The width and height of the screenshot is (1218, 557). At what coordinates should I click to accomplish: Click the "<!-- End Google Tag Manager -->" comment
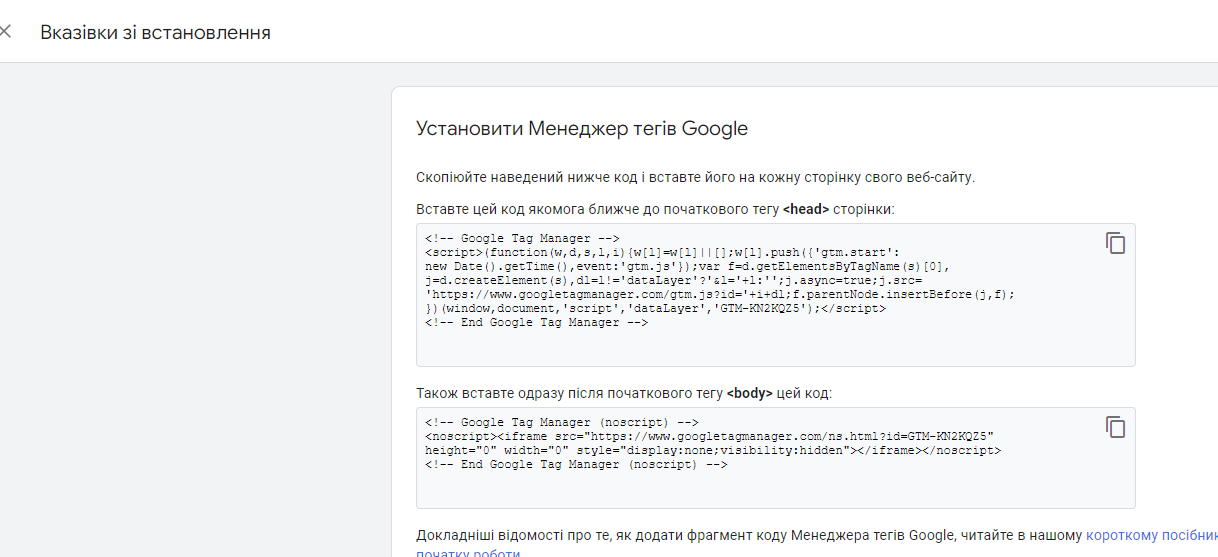536,323
